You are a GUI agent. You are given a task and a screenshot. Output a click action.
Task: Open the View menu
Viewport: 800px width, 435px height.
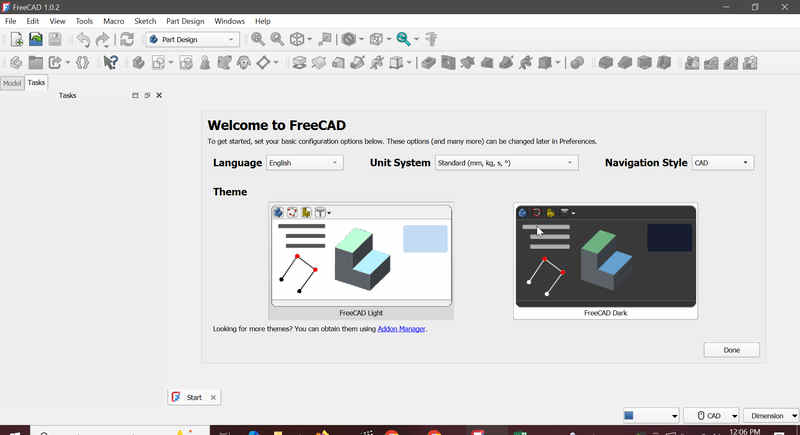click(57, 21)
